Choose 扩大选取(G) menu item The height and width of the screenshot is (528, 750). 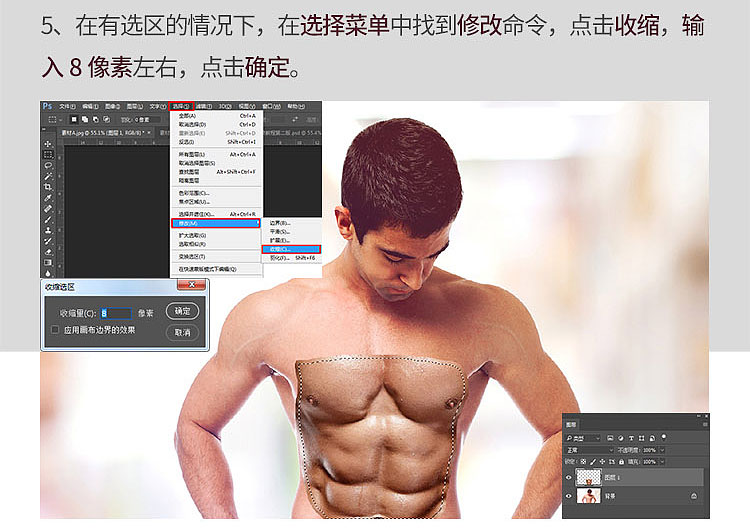(x=217, y=235)
